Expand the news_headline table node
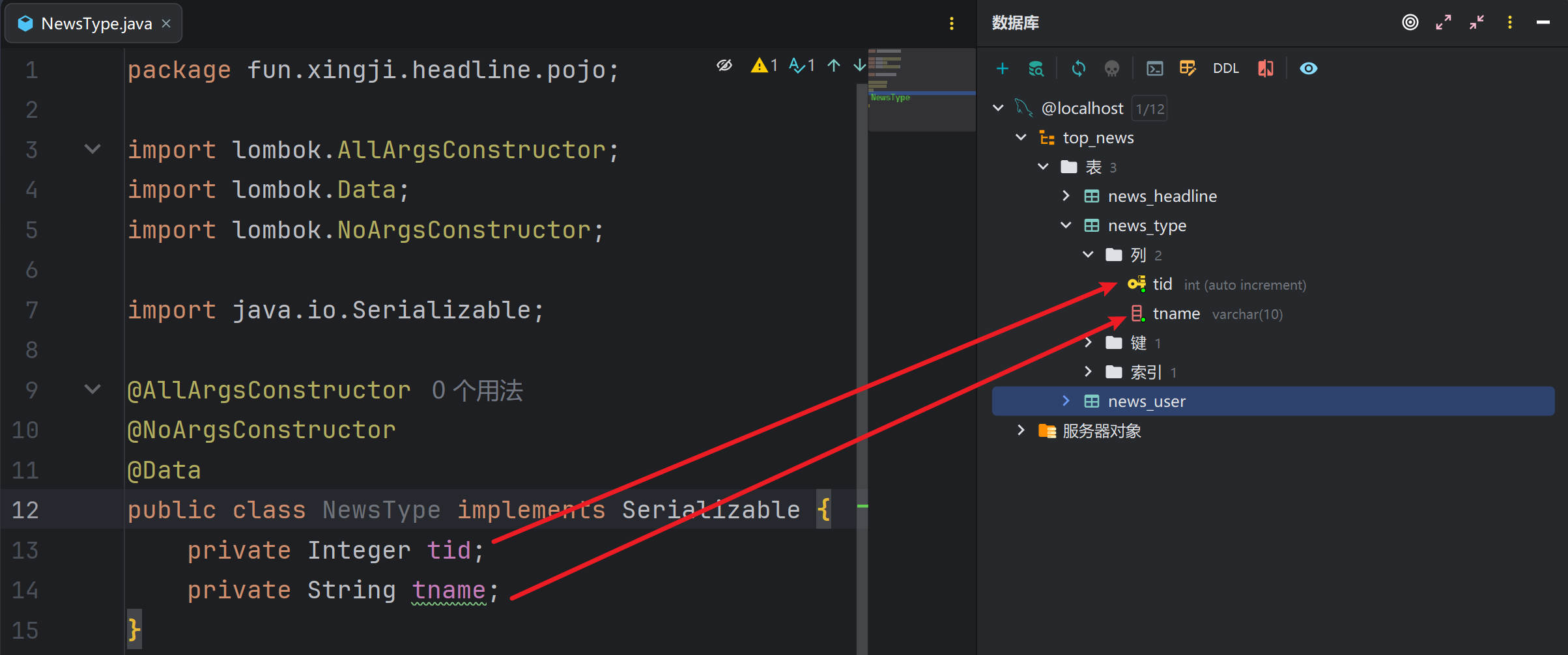 click(1066, 196)
